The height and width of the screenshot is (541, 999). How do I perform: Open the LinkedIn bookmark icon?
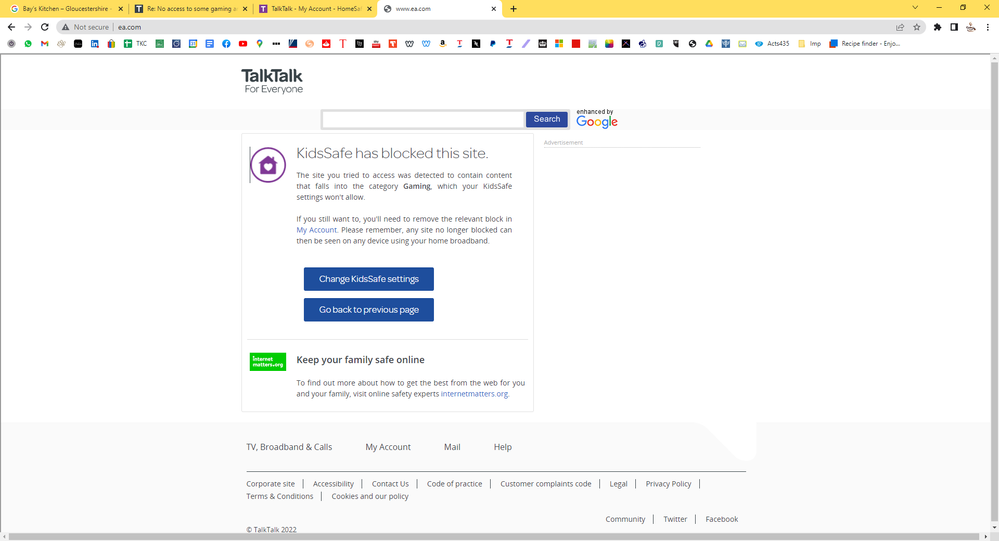coord(94,44)
